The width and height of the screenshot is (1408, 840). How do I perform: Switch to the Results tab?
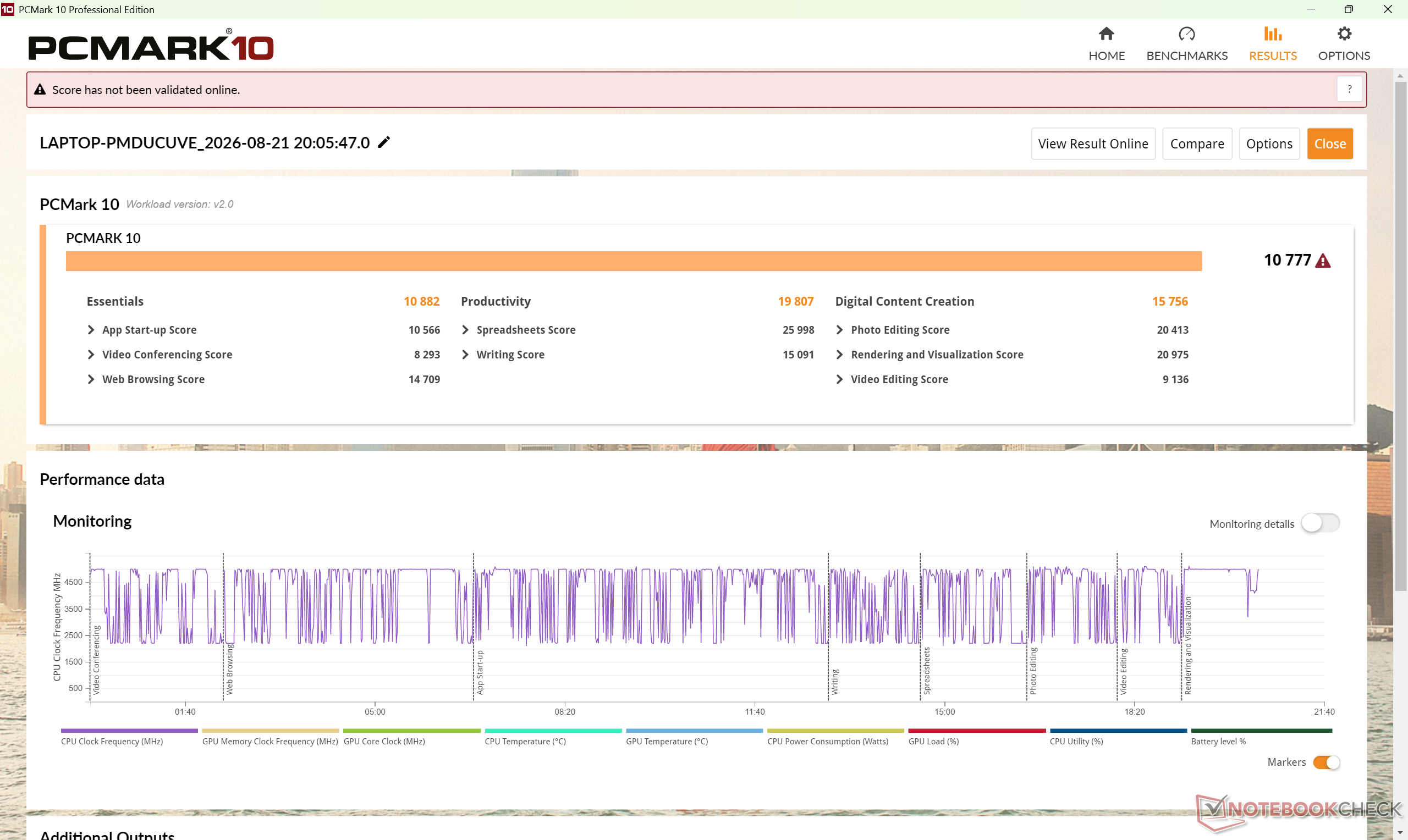[1272, 44]
